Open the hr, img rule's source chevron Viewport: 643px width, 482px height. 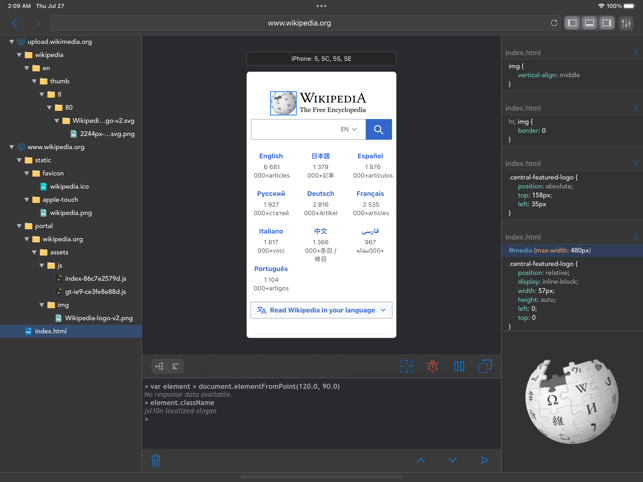(635, 108)
